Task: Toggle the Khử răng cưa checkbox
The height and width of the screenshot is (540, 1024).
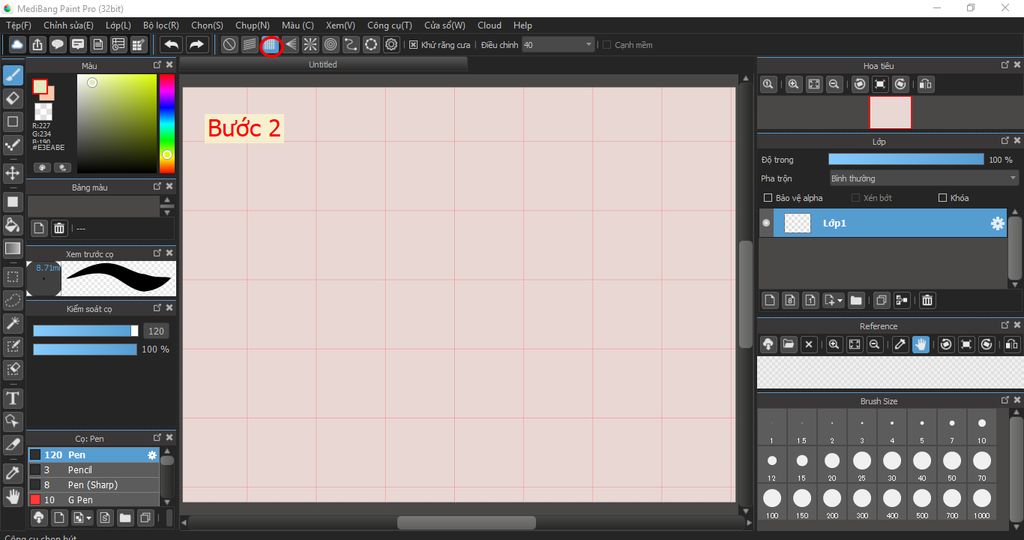Action: [x=413, y=45]
